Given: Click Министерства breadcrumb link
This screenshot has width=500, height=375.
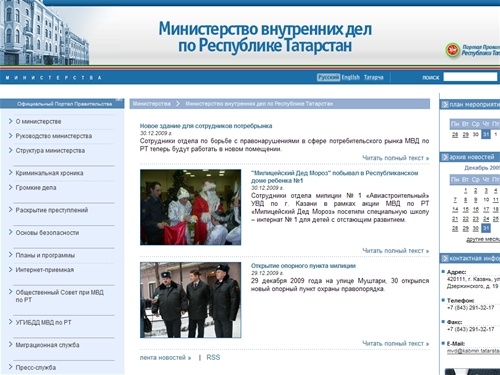Looking at the screenshot, I should (x=152, y=104).
